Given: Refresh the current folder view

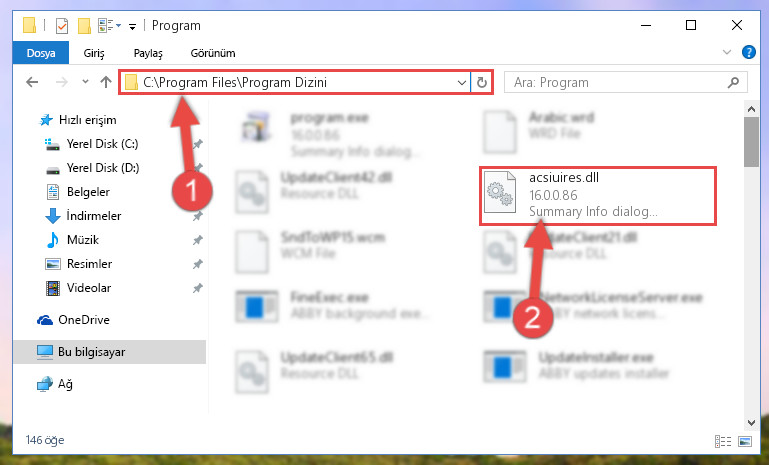Looking at the screenshot, I should click(x=482, y=82).
